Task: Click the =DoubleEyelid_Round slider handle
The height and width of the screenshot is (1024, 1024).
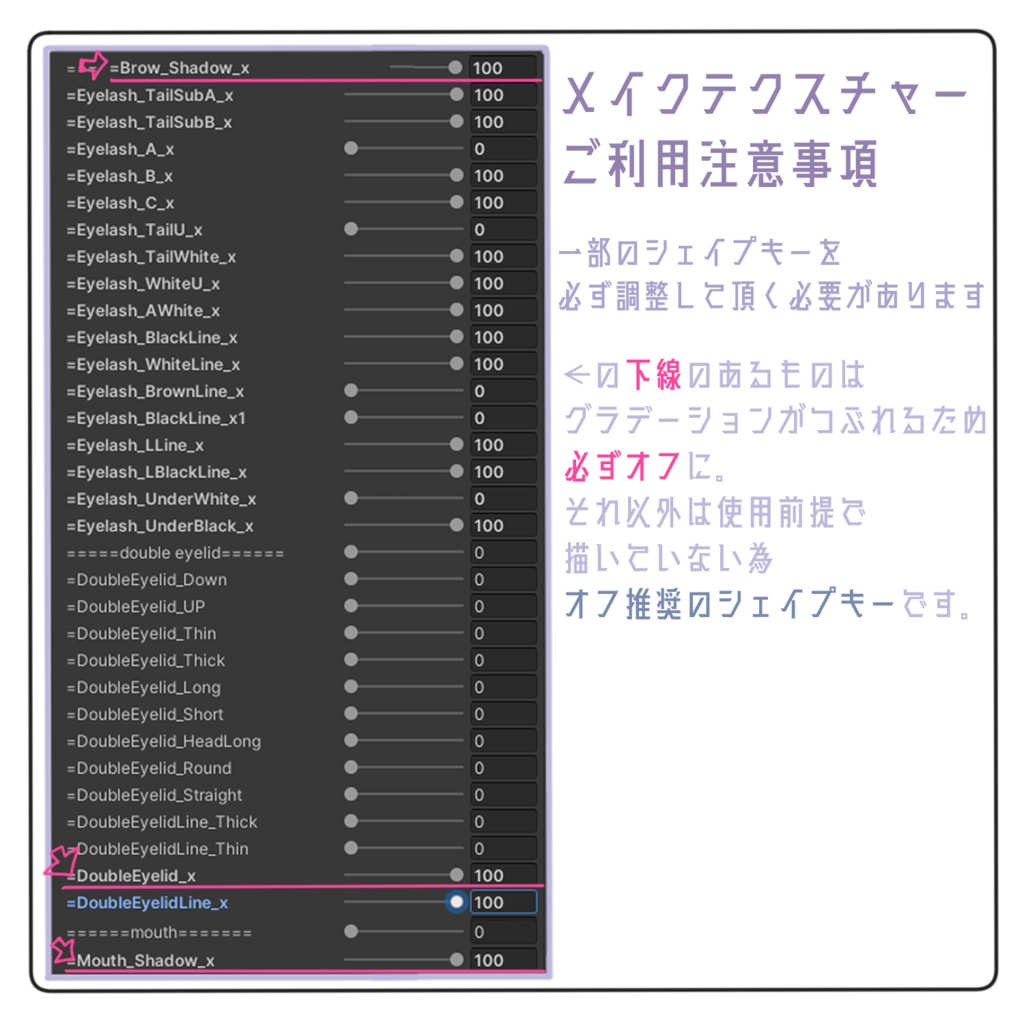Action: pos(351,768)
